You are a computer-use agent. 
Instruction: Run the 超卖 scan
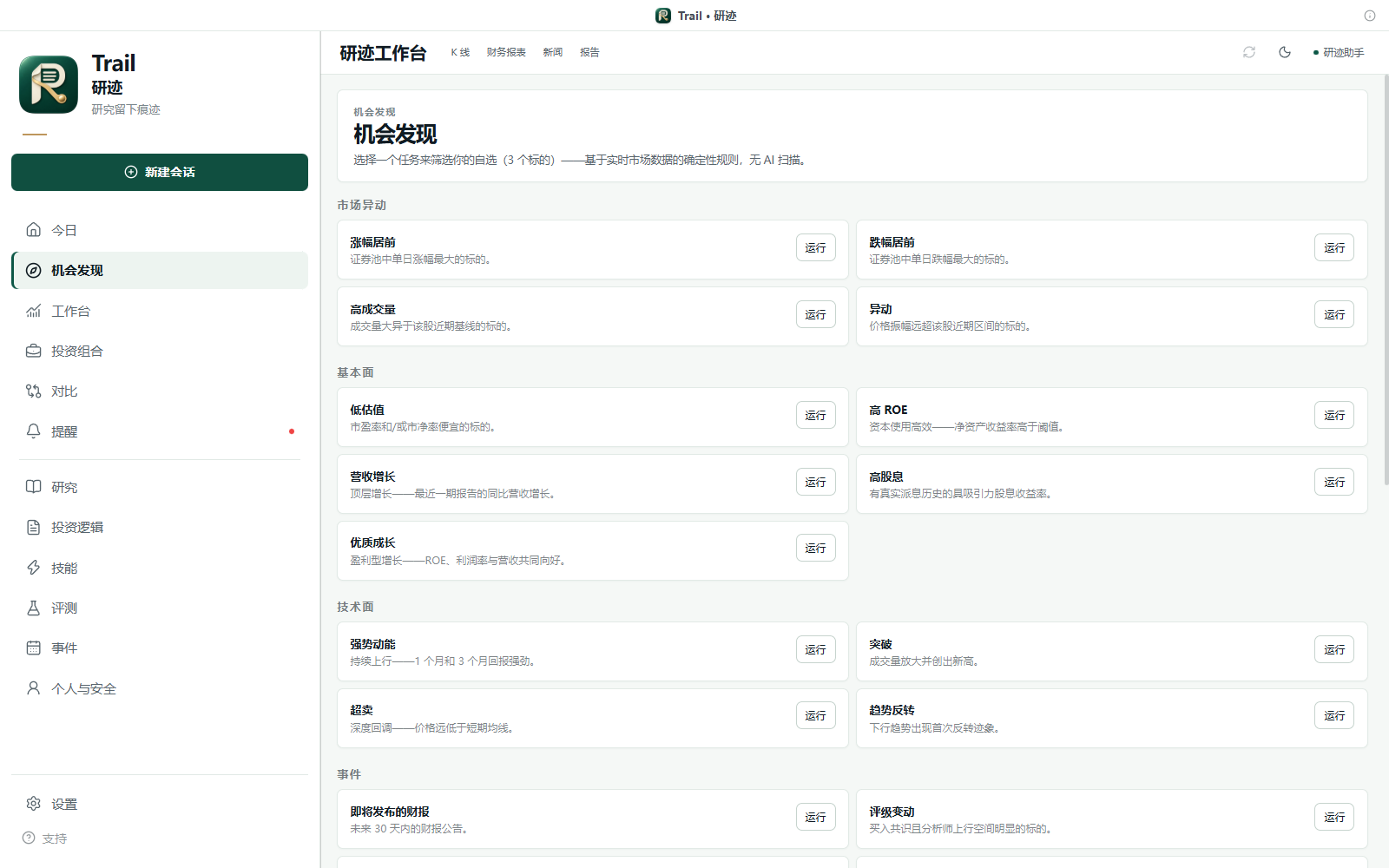point(816,715)
